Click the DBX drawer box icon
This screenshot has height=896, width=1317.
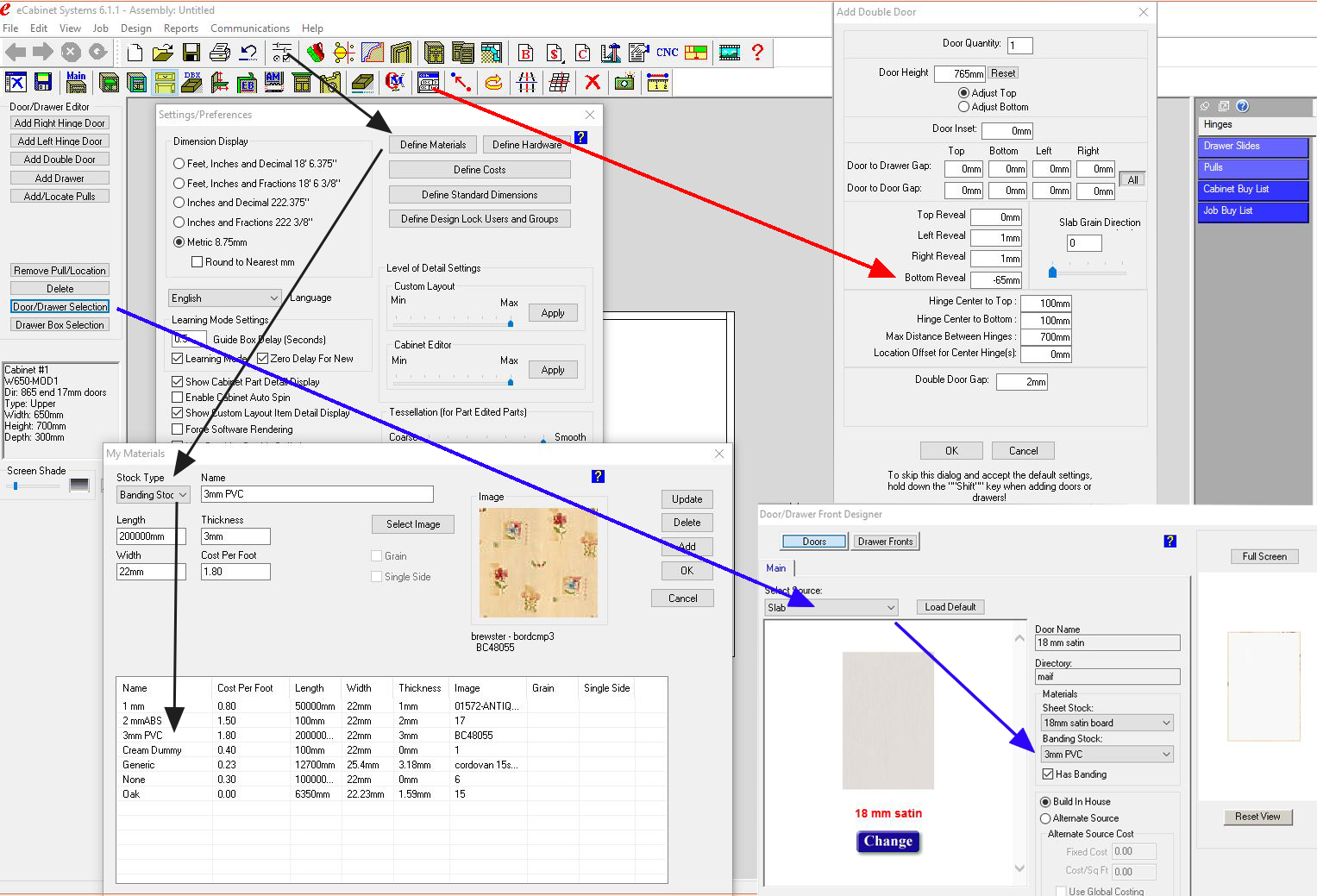(x=192, y=82)
